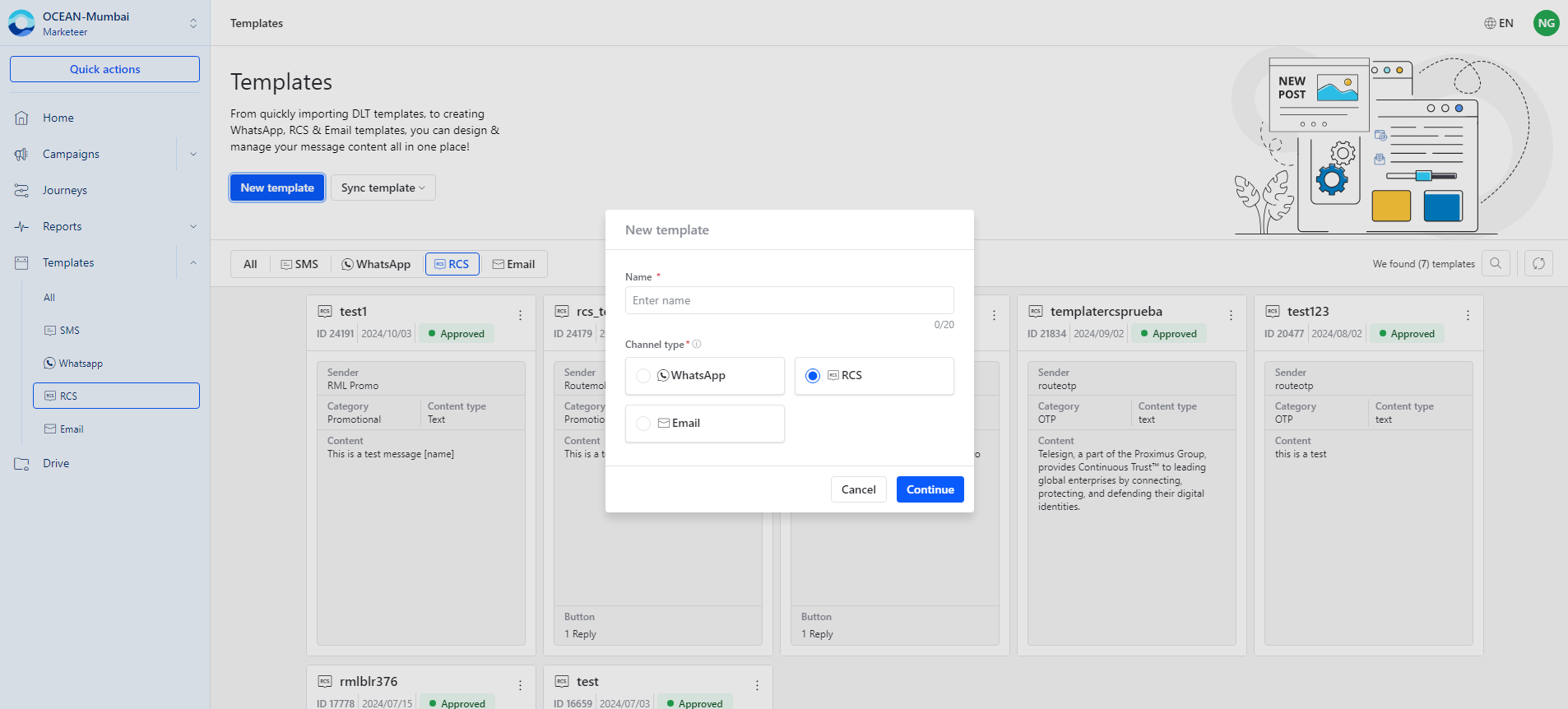Click the templatercsprueba template title
The width and height of the screenshot is (1568, 709).
pos(1106,311)
